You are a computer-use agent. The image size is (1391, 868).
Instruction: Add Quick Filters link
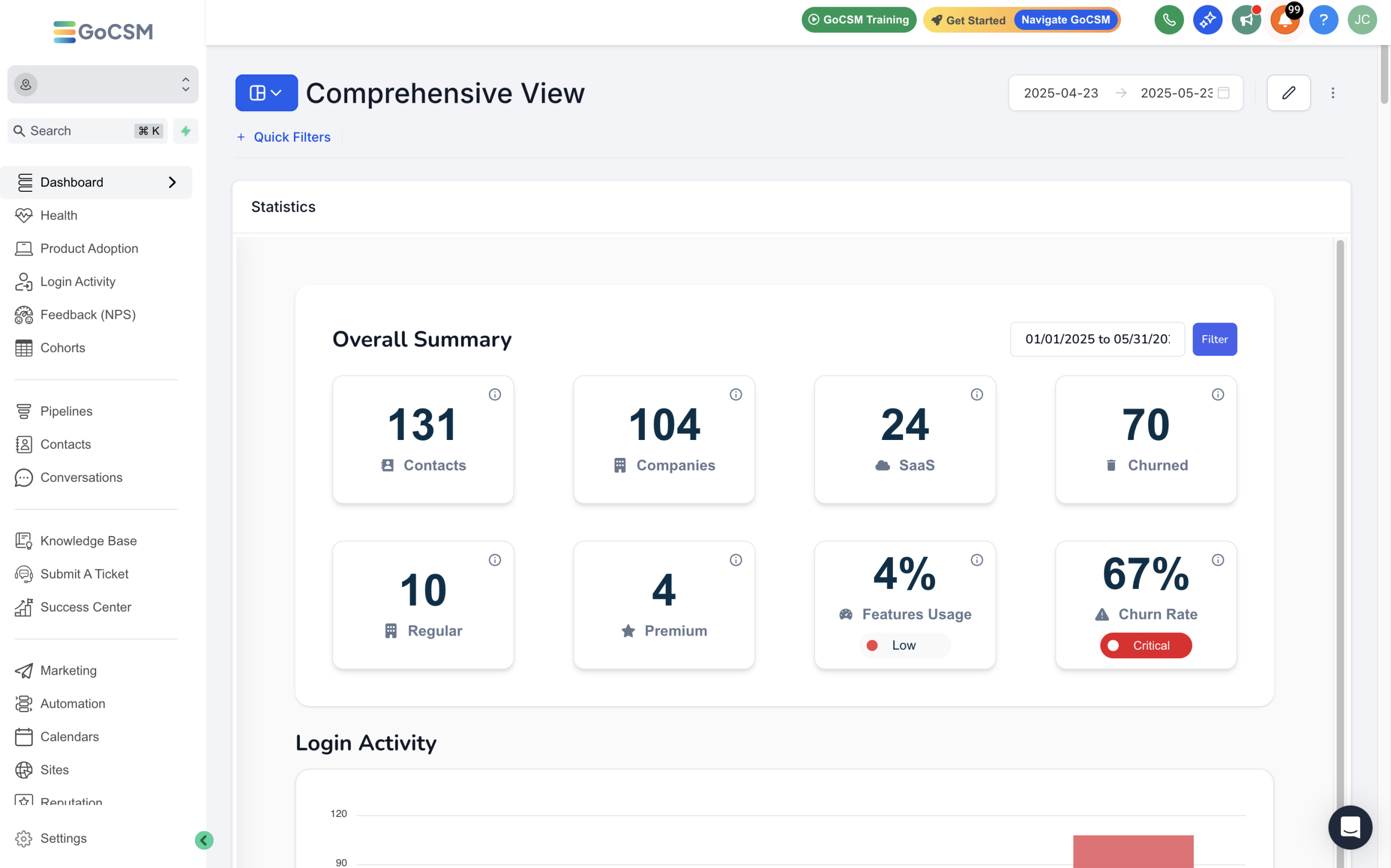284,137
